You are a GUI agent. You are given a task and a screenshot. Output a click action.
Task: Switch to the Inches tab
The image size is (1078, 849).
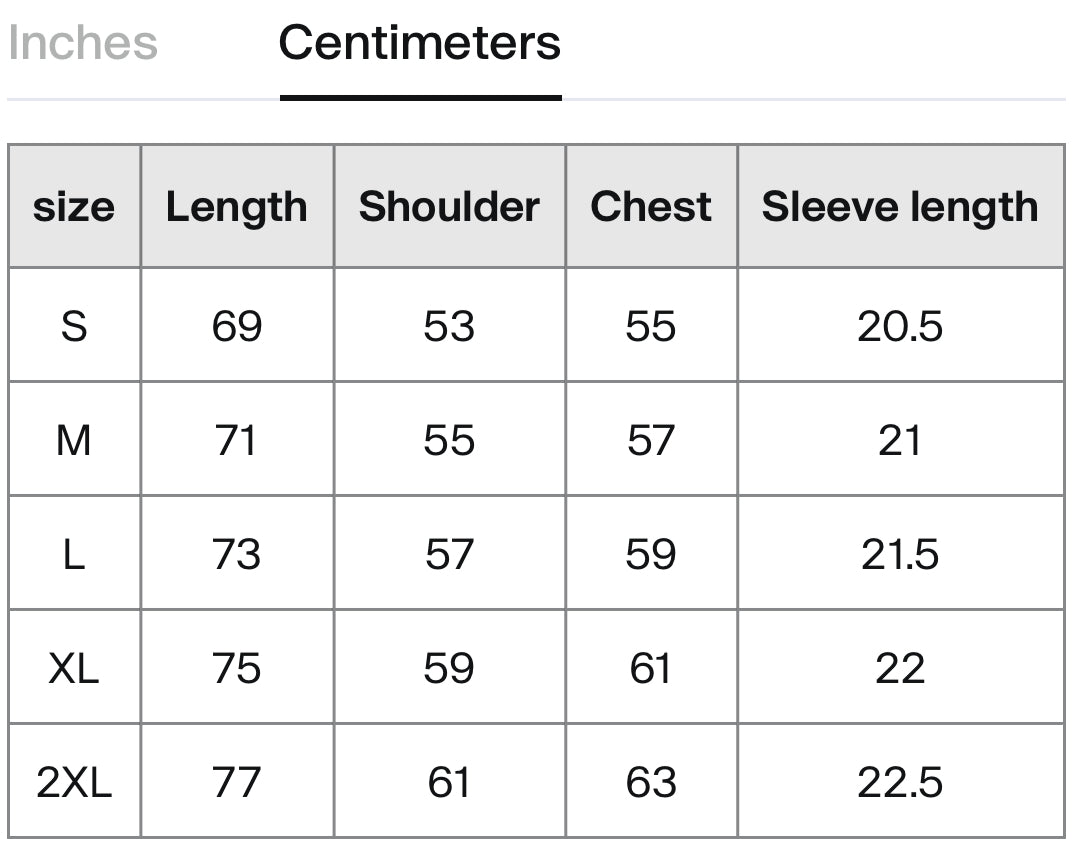[82, 43]
